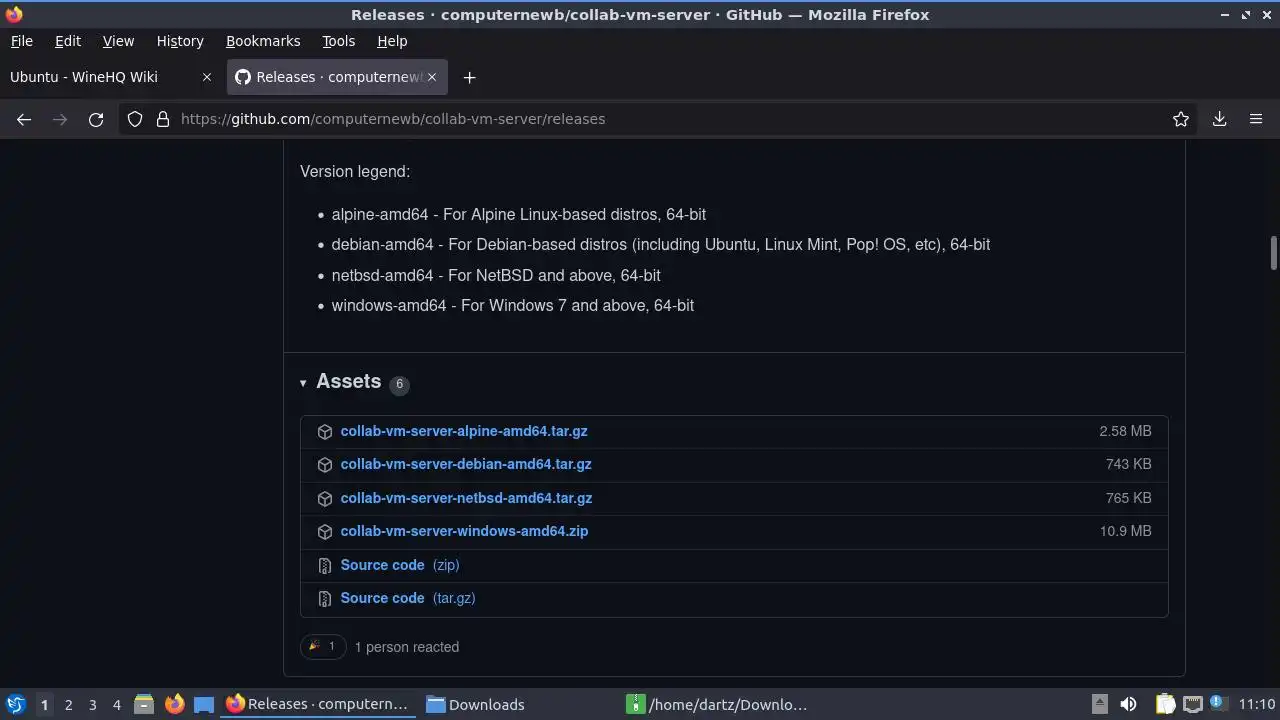Close the Releases GitHub tab
The width and height of the screenshot is (1280, 720).
point(432,77)
